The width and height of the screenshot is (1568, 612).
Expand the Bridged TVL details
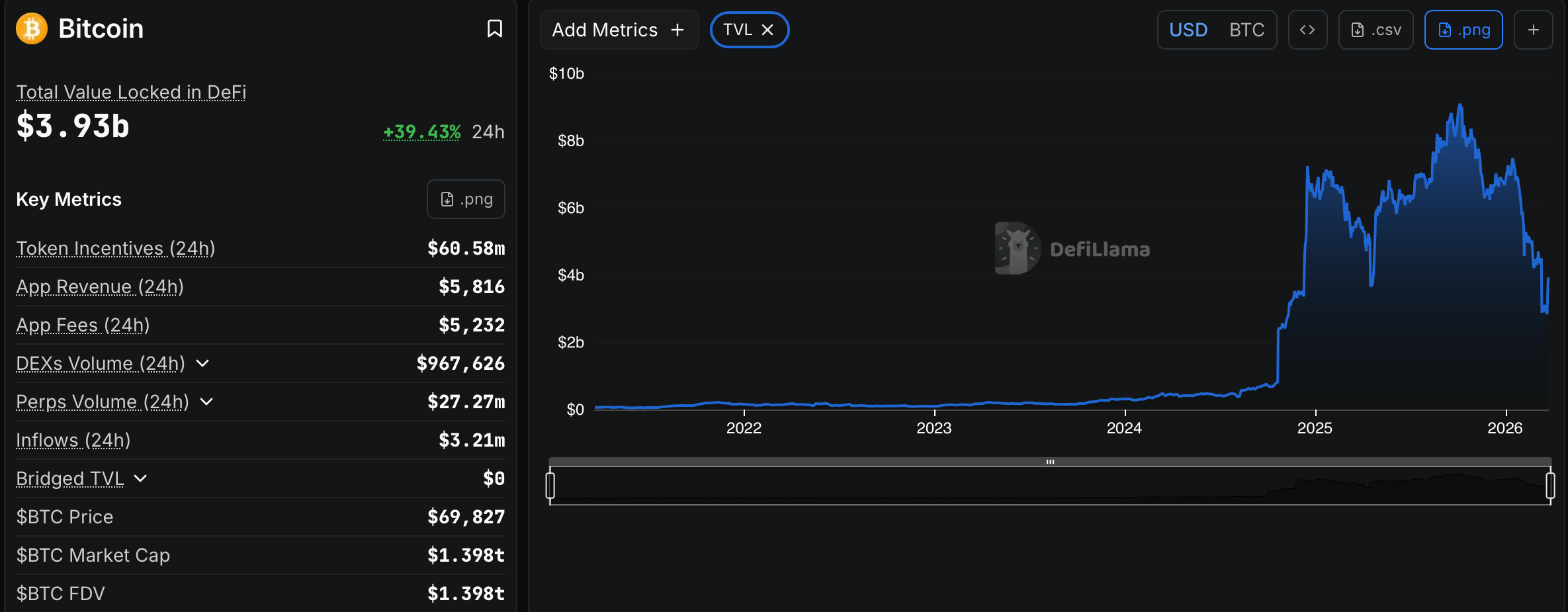pyautogui.click(x=140, y=478)
